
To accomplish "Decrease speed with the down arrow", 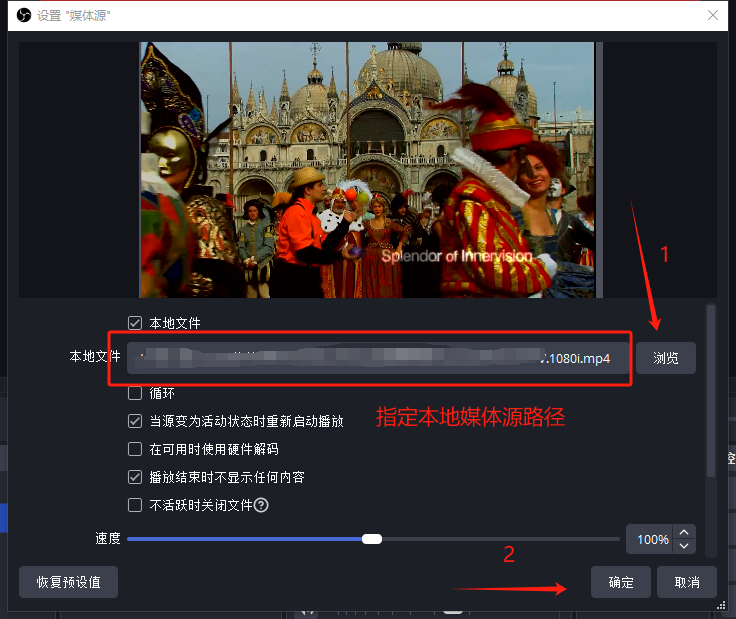I will click(x=684, y=546).
